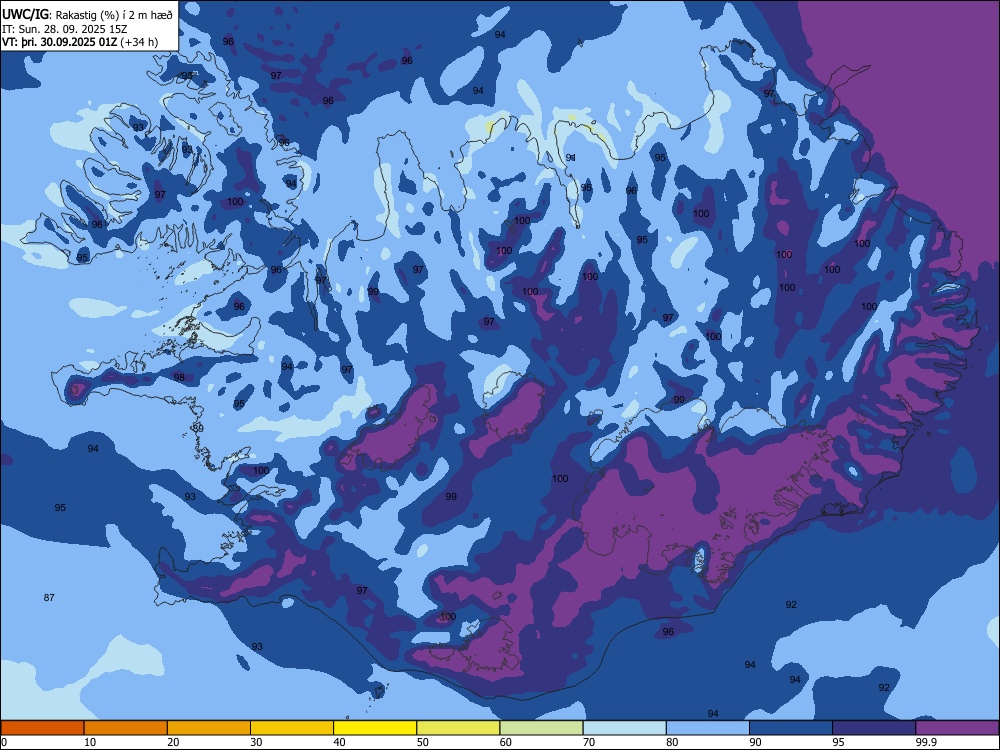Viewport: 1000px width, 750px height.
Task: Click the dark orange 0–10 legend swatch
Action: [43, 728]
